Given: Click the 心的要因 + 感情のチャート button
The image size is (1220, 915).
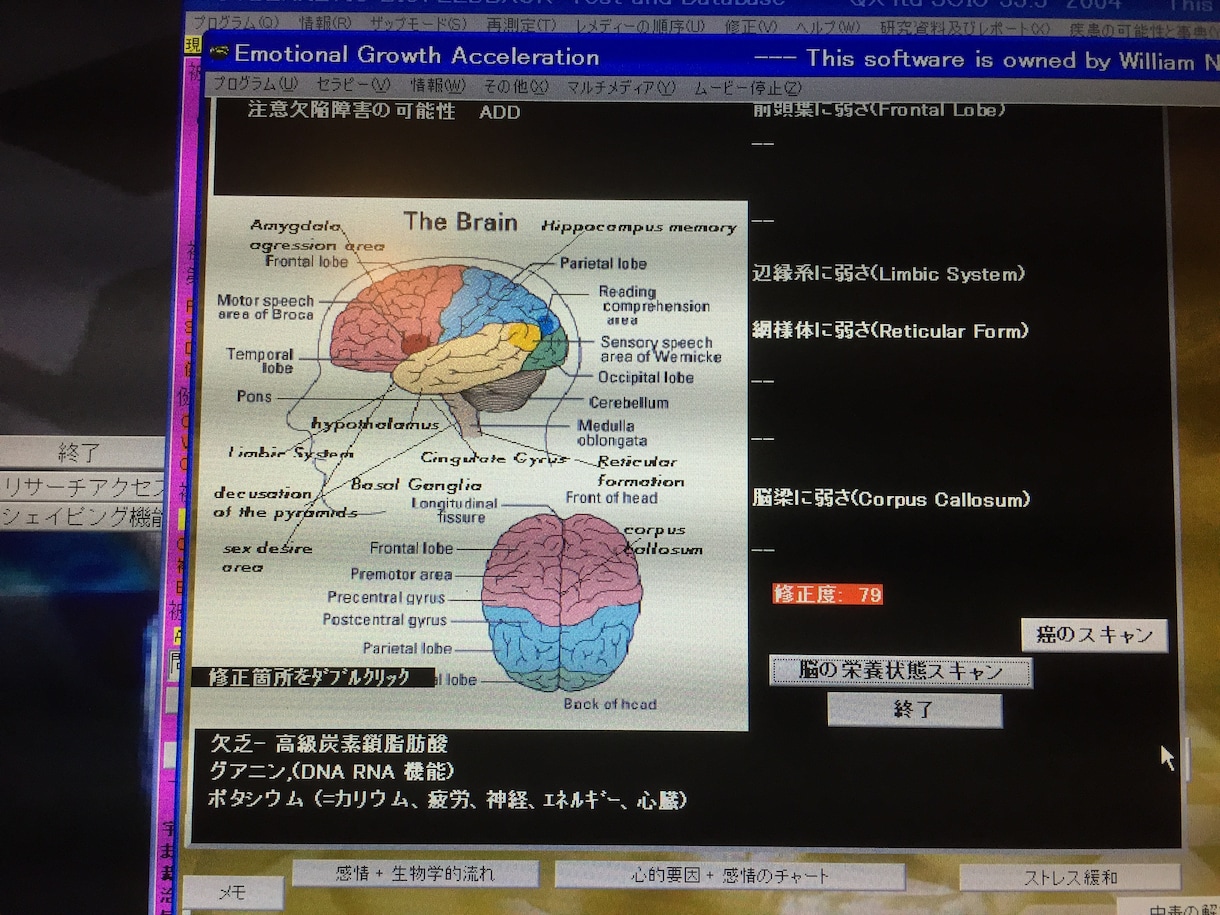Looking at the screenshot, I should [x=730, y=876].
